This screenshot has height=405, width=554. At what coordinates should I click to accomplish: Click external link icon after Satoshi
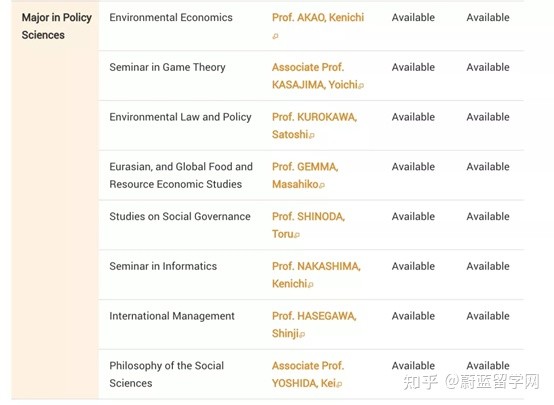312,135
